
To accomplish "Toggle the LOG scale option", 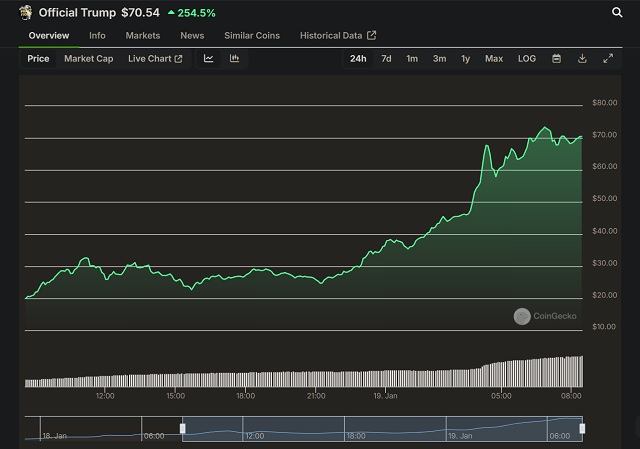I will tap(527, 59).
